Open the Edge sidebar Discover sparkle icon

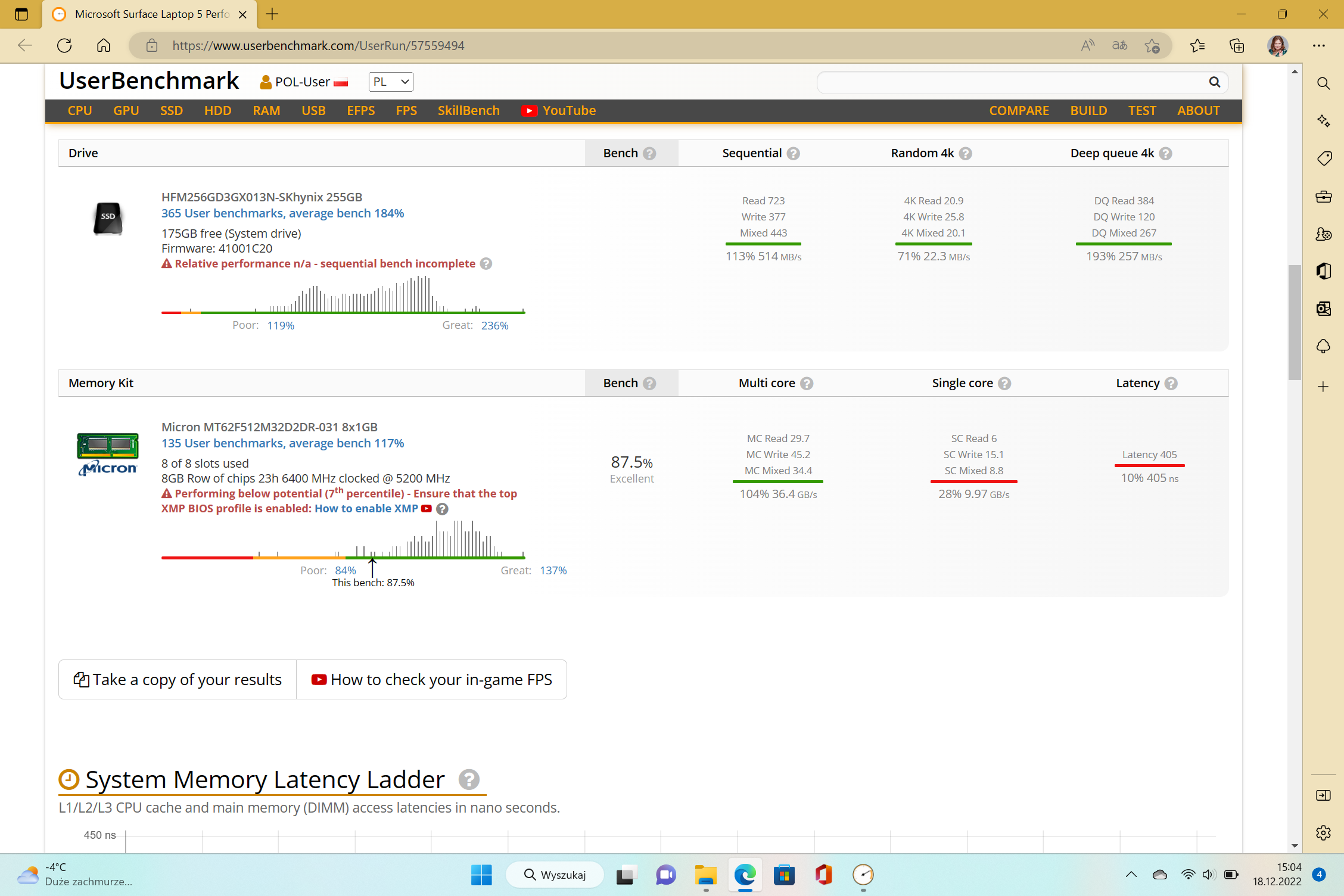1324,121
